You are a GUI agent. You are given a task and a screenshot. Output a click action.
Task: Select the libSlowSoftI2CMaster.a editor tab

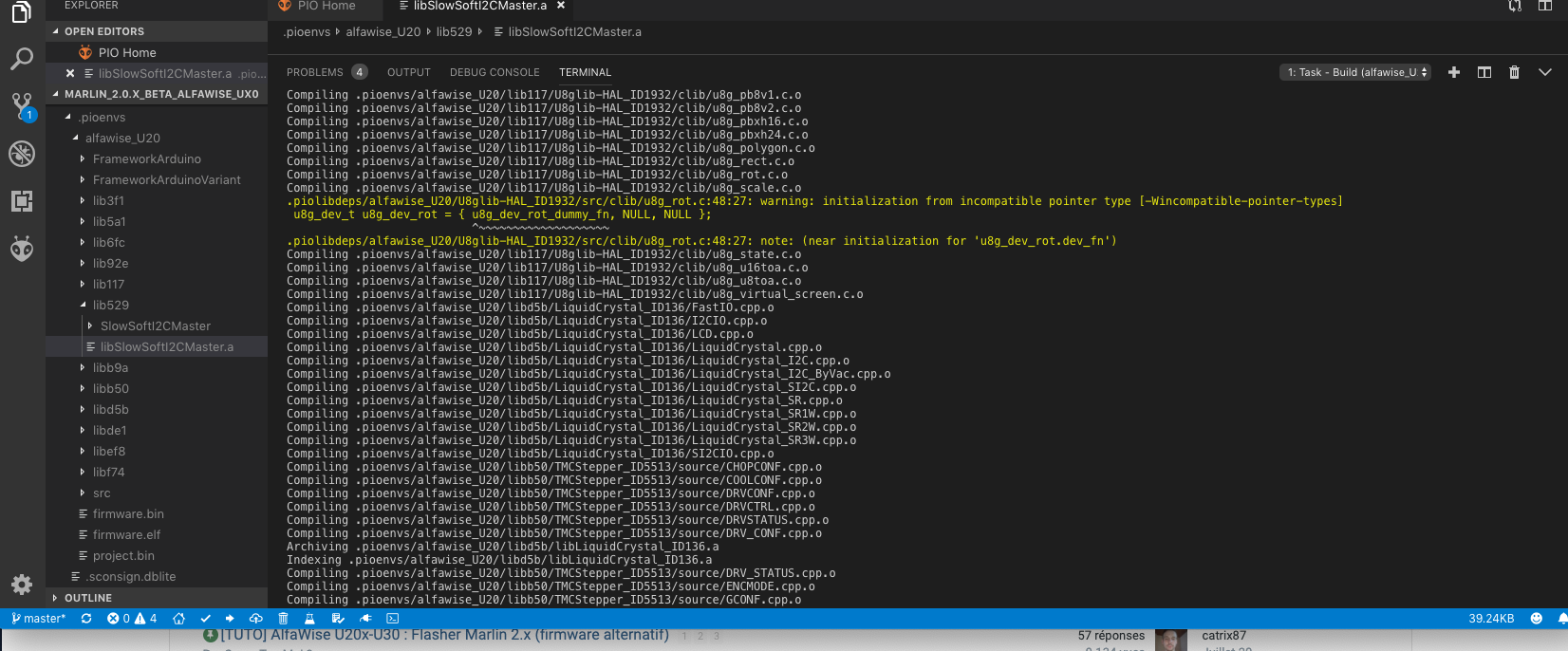(479, 6)
